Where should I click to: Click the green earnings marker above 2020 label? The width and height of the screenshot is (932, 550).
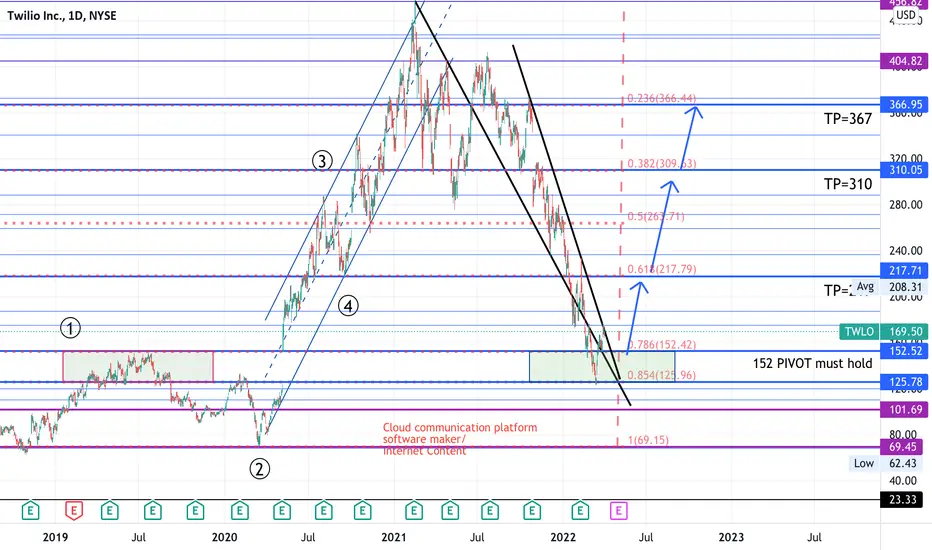click(x=240, y=510)
